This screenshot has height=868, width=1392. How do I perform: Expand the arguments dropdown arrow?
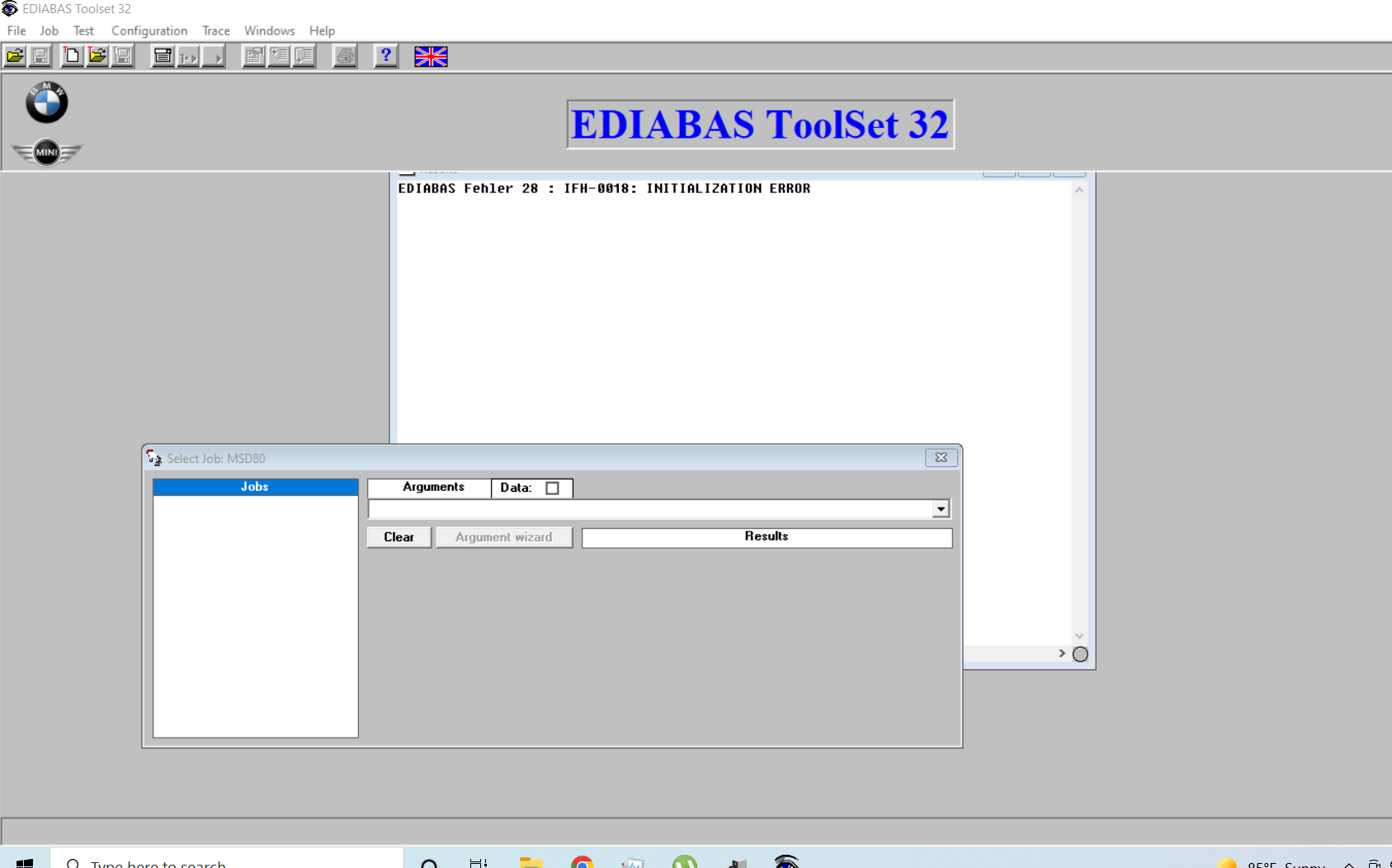click(941, 509)
